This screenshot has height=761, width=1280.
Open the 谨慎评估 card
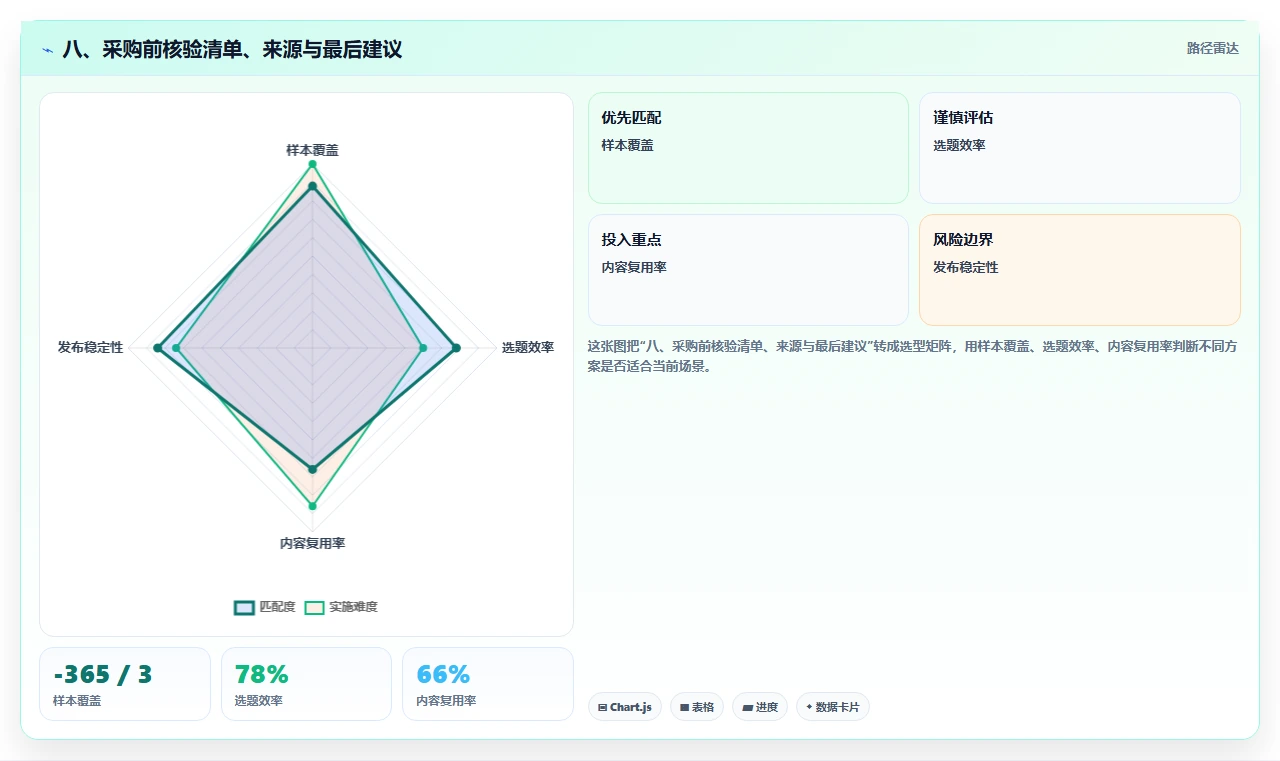(1080, 148)
